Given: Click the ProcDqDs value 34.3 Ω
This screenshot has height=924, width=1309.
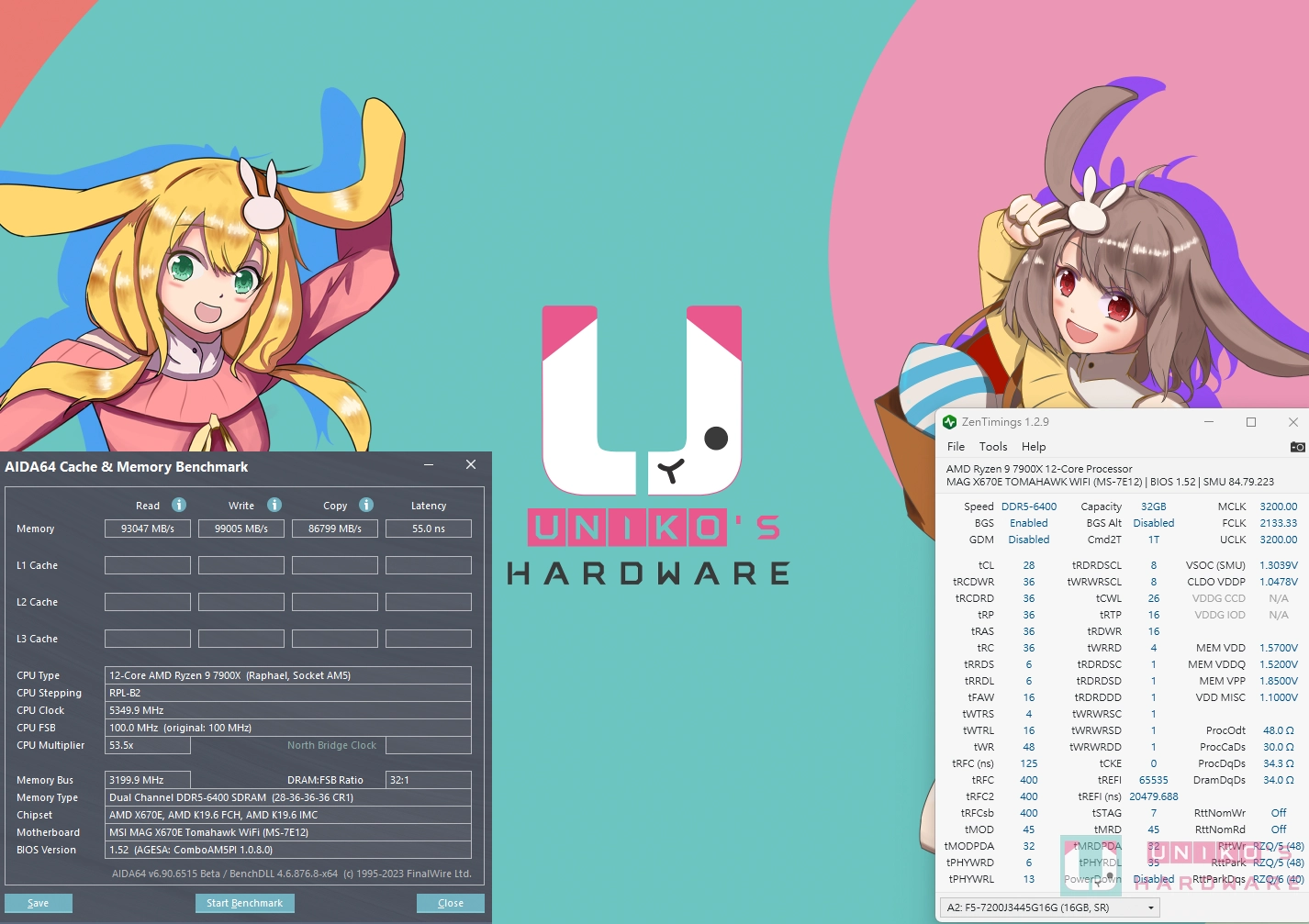Looking at the screenshot, I should [1279, 763].
